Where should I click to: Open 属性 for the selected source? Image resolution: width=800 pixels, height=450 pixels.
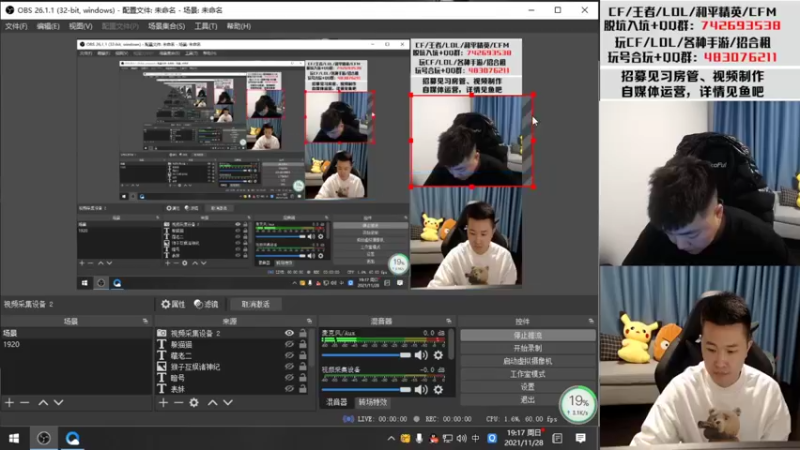(x=173, y=304)
